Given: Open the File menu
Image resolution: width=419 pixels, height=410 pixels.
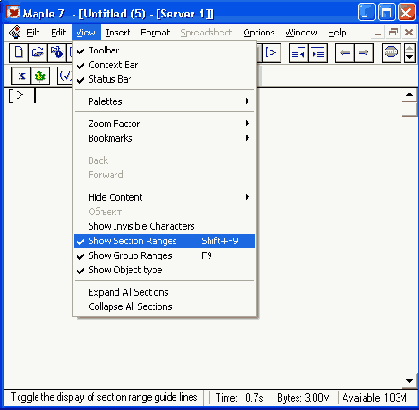Looking at the screenshot, I should point(33,32).
